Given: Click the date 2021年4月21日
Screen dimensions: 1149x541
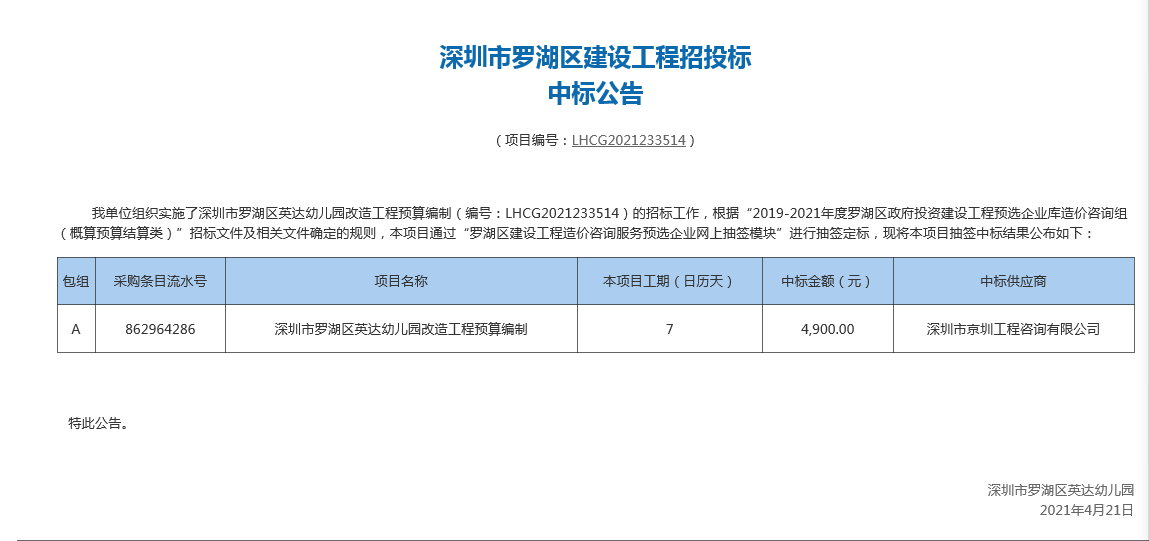Looking at the screenshot, I should 1087,510.
